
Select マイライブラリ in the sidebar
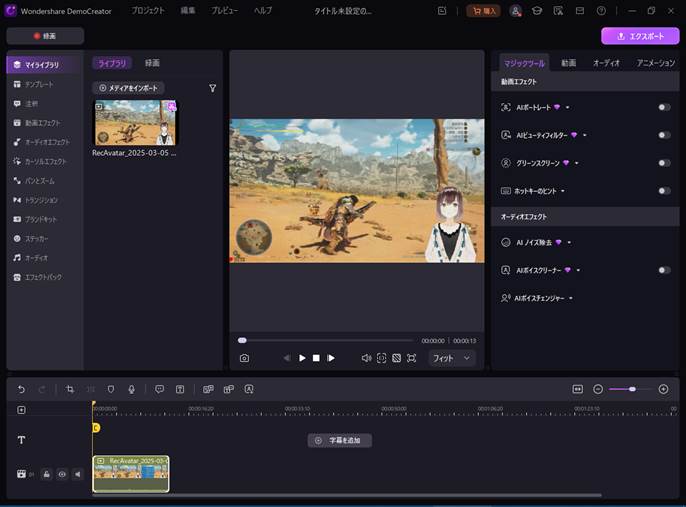coord(45,65)
